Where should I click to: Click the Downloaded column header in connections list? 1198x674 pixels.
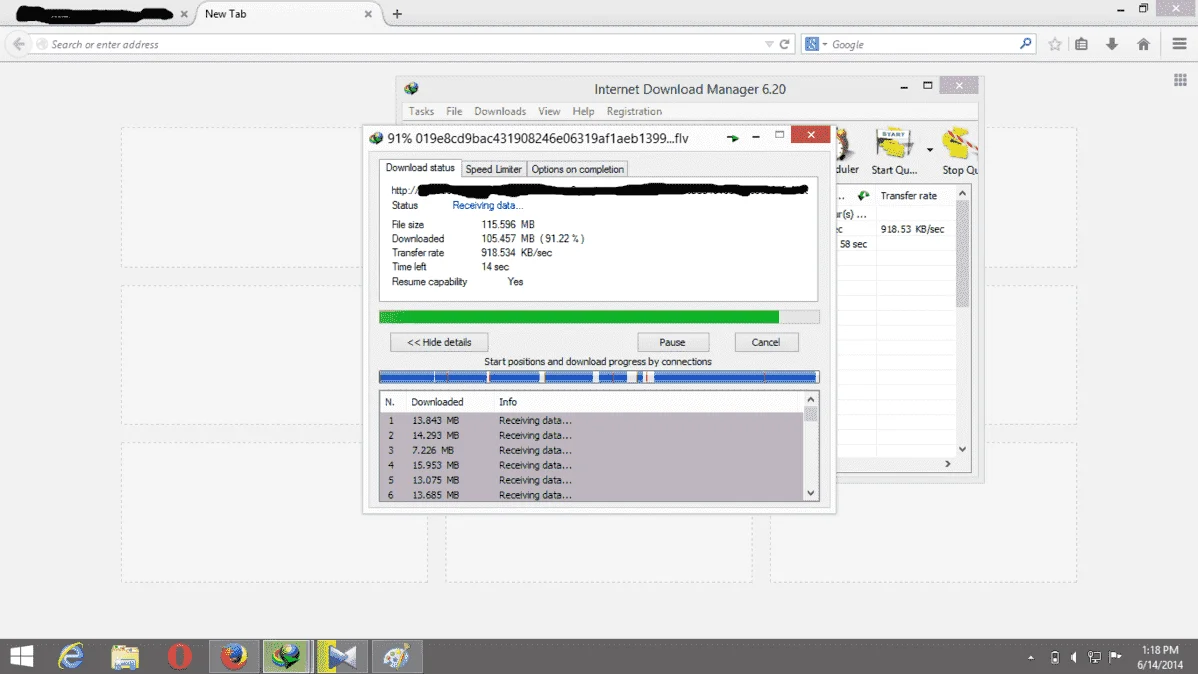tap(437, 402)
